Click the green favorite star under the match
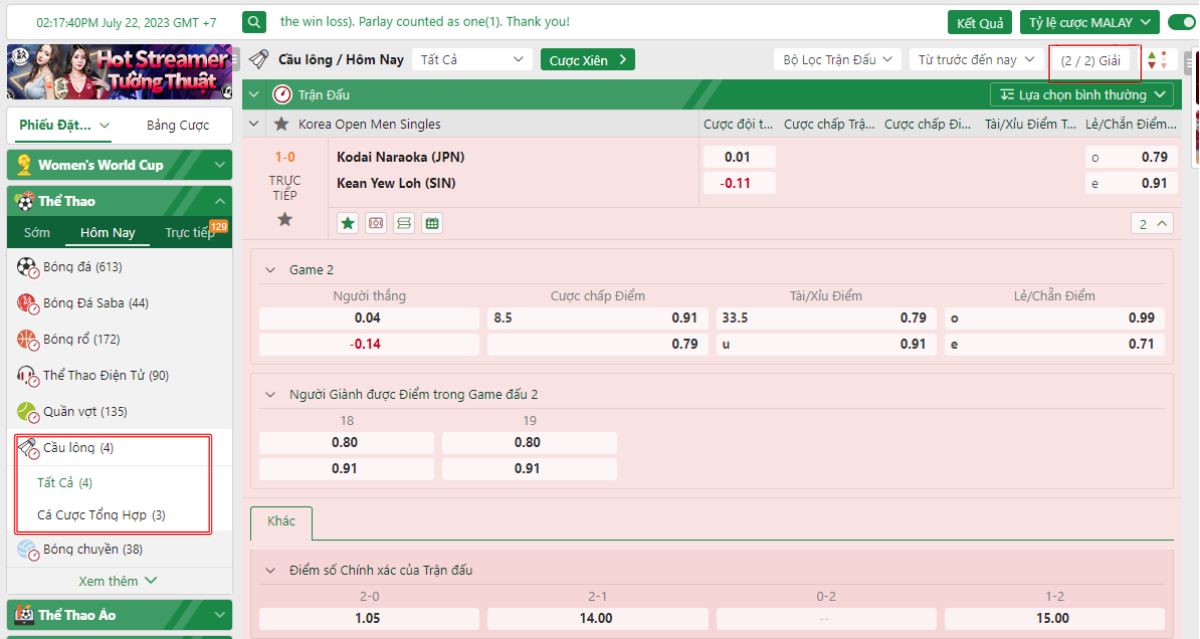1200x639 pixels. coord(348,224)
